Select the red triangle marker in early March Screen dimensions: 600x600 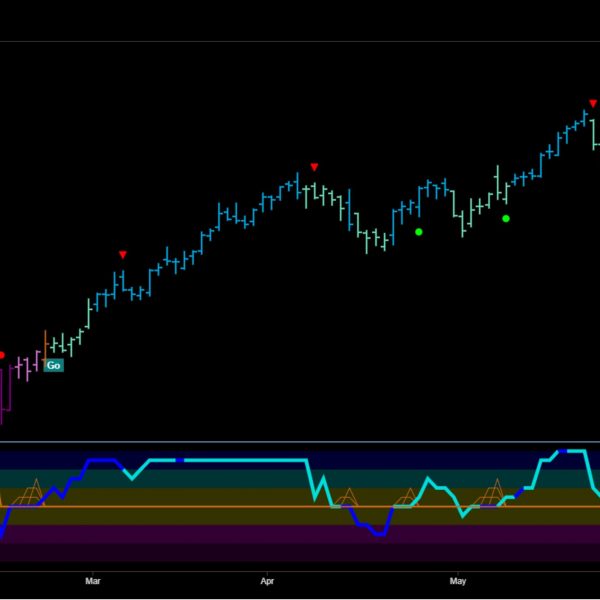122,255
